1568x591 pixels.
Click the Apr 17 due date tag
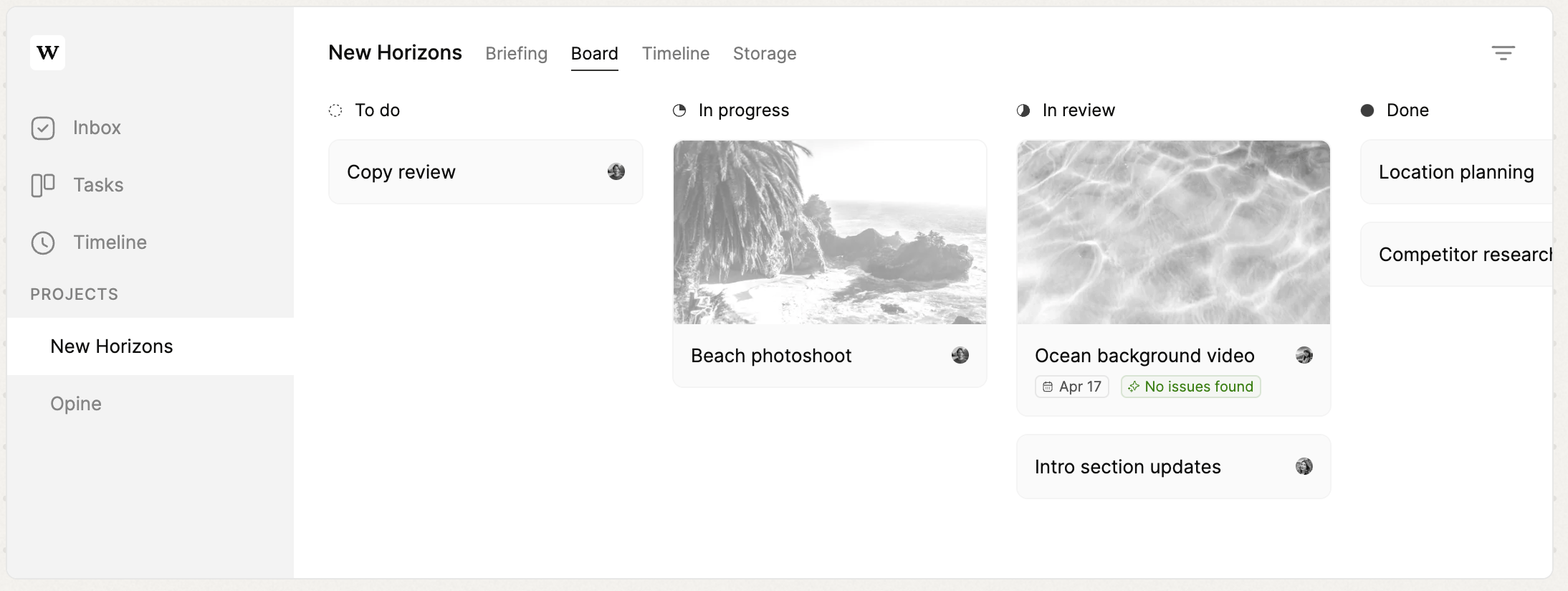click(1072, 387)
